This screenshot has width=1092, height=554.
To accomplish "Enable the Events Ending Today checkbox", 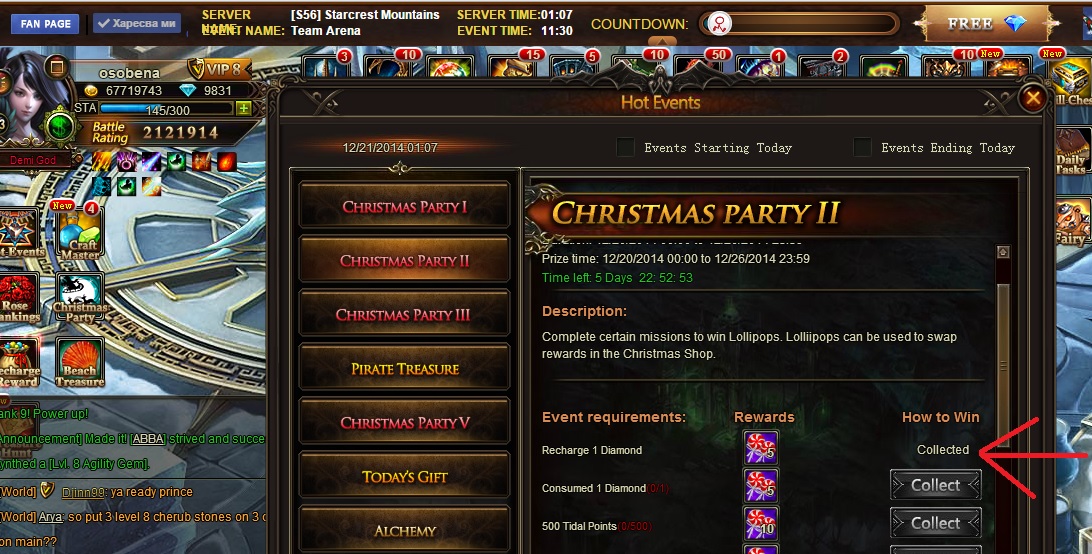I will tap(862, 147).
